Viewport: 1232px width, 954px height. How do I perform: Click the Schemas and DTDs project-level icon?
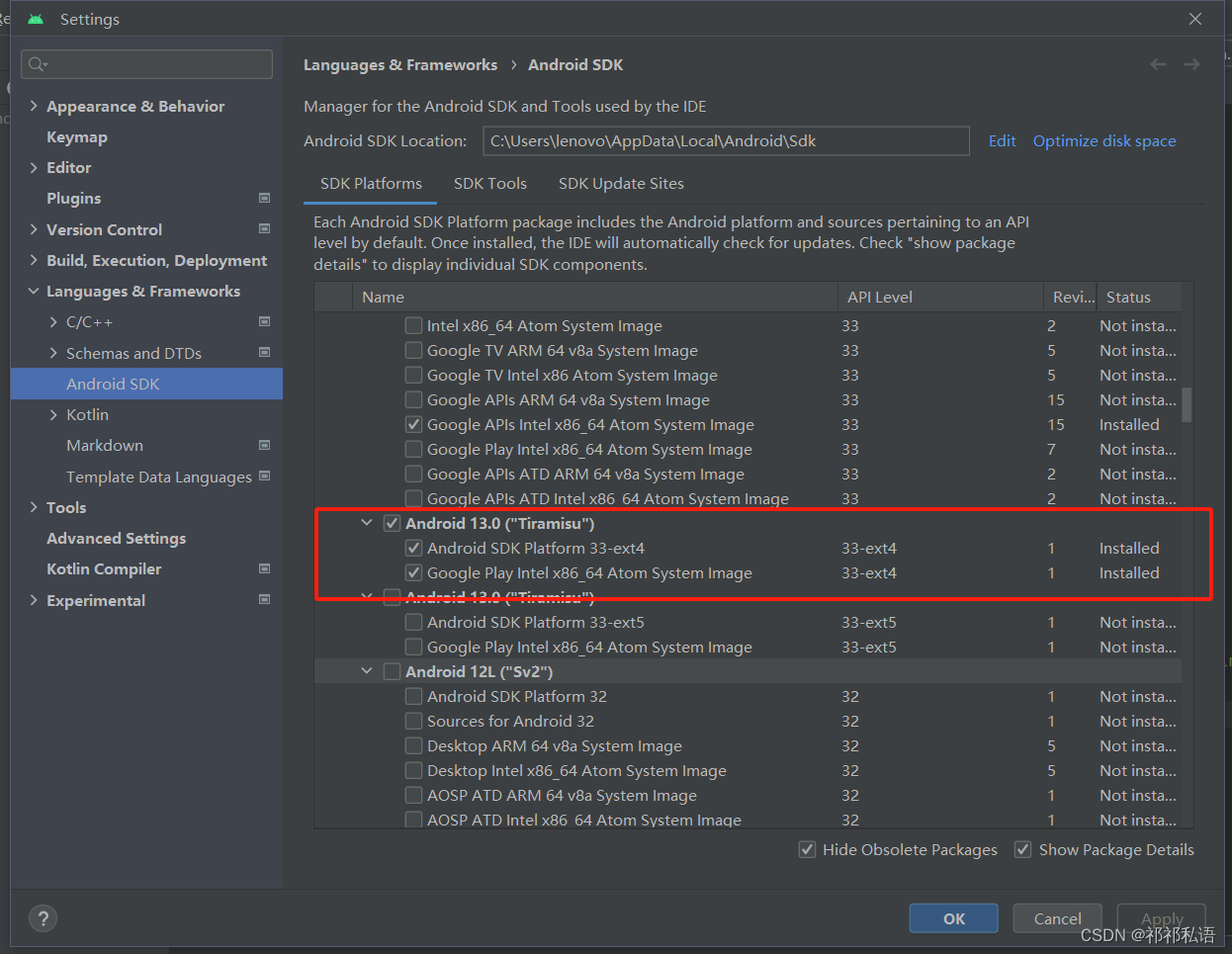pos(264,352)
